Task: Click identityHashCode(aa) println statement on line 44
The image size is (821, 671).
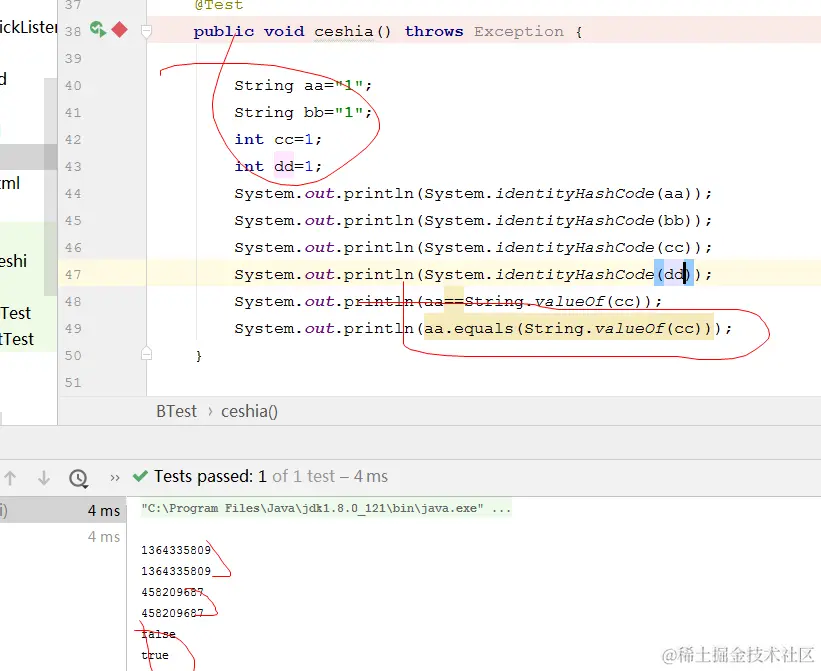Action: pyautogui.click(x=473, y=194)
